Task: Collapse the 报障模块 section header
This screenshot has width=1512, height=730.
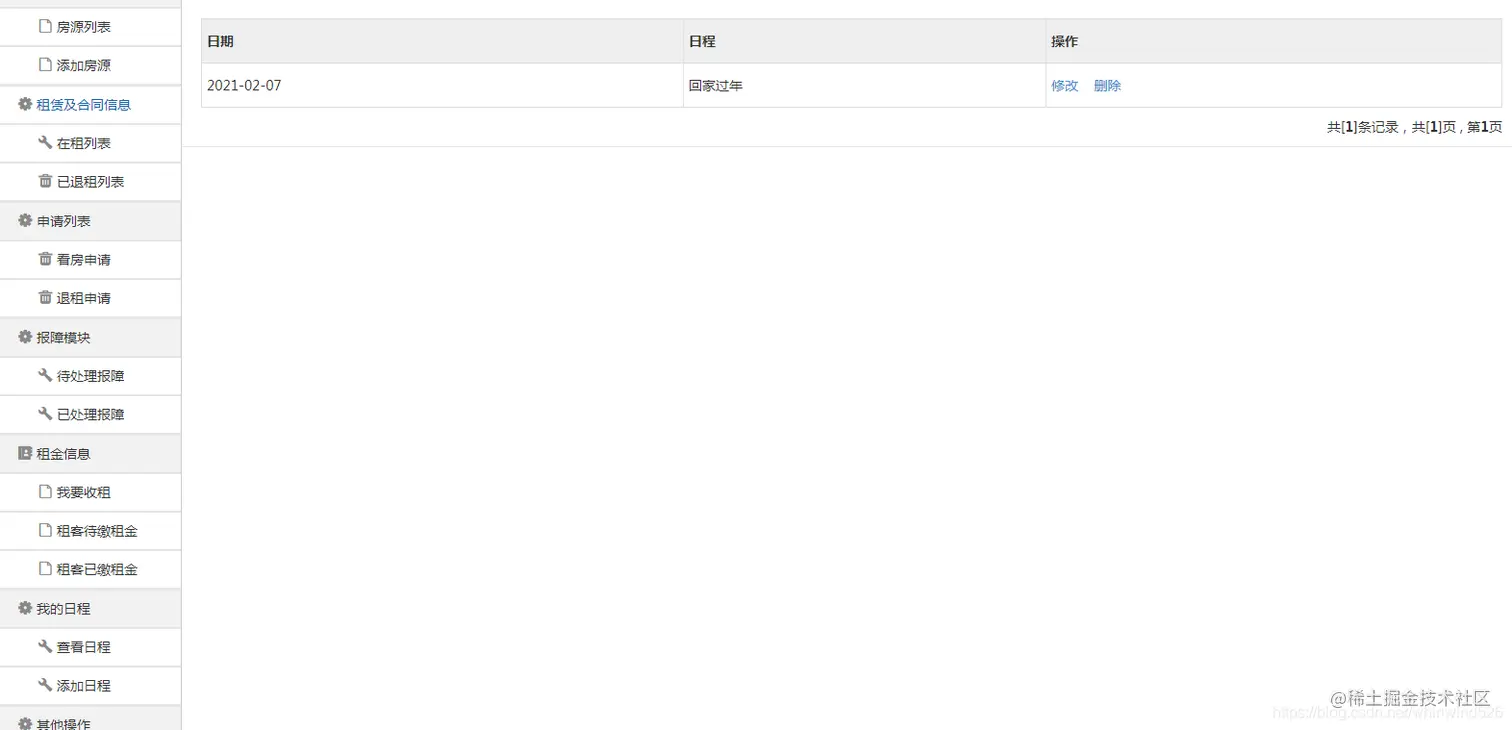Action: tap(90, 337)
